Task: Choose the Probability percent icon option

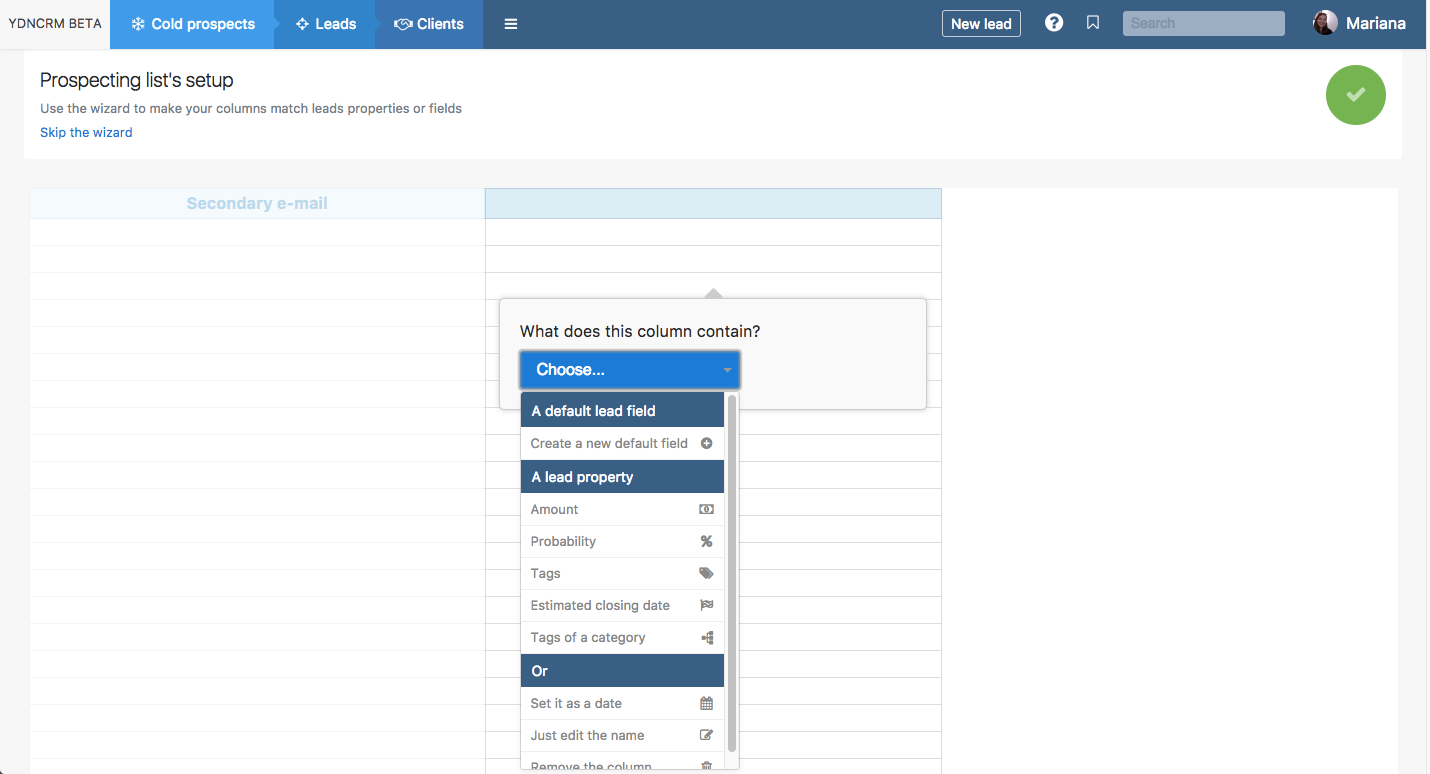Action: pyautogui.click(x=706, y=541)
